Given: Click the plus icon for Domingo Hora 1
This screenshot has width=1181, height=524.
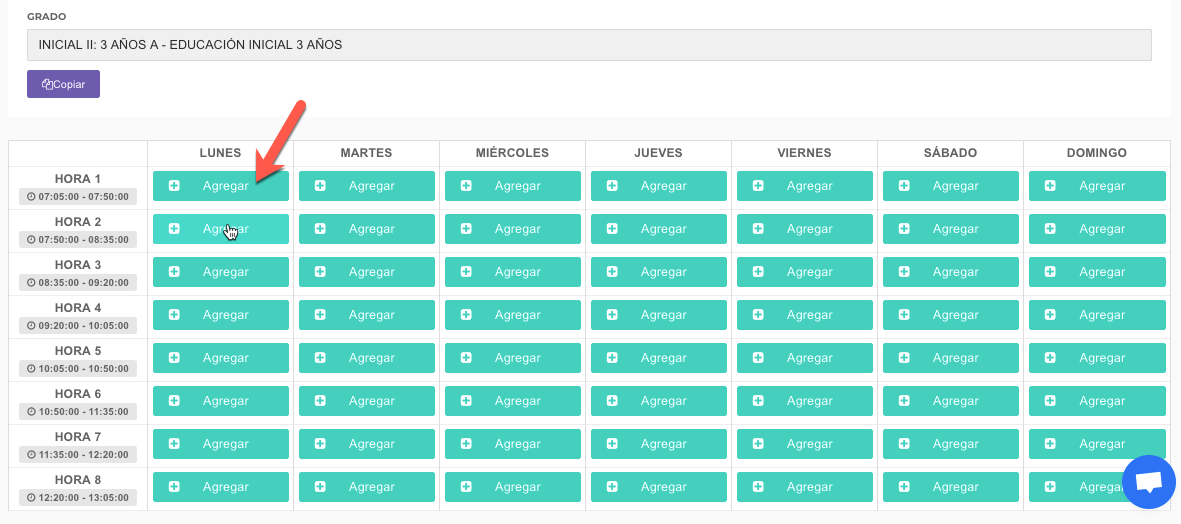Looking at the screenshot, I should (x=1050, y=186).
